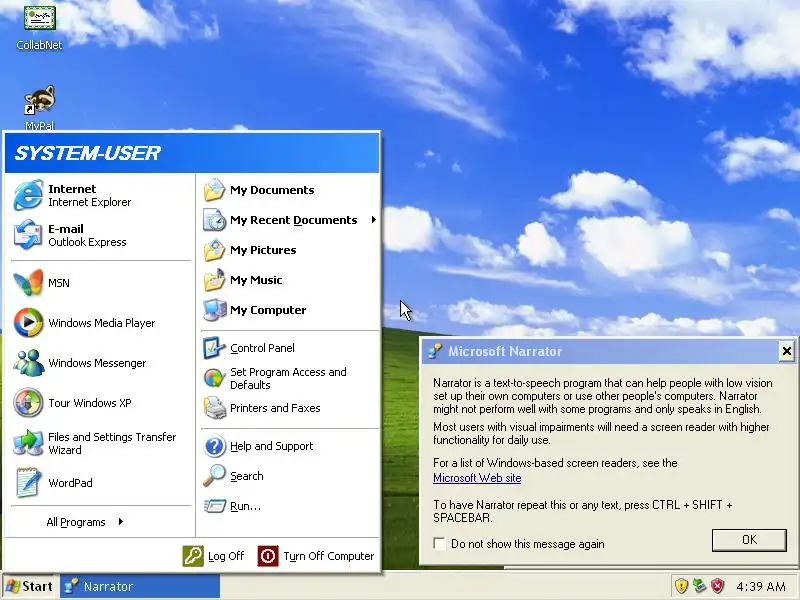Open the My Pictures folder icon
Screen dimensions: 800x600
pyautogui.click(x=214, y=250)
